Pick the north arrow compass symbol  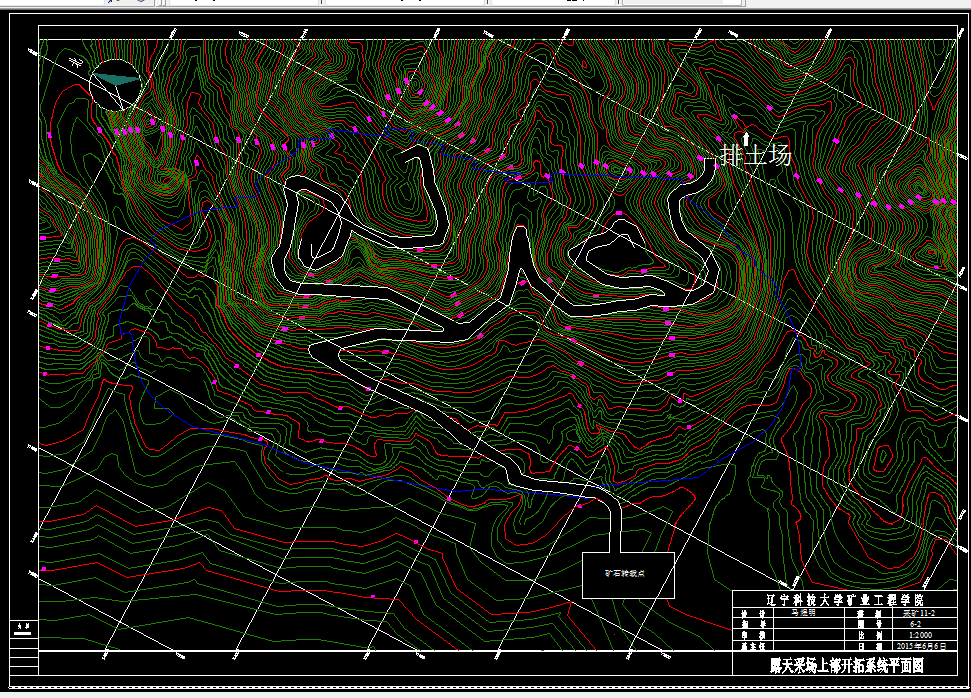click(x=116, y=85)
